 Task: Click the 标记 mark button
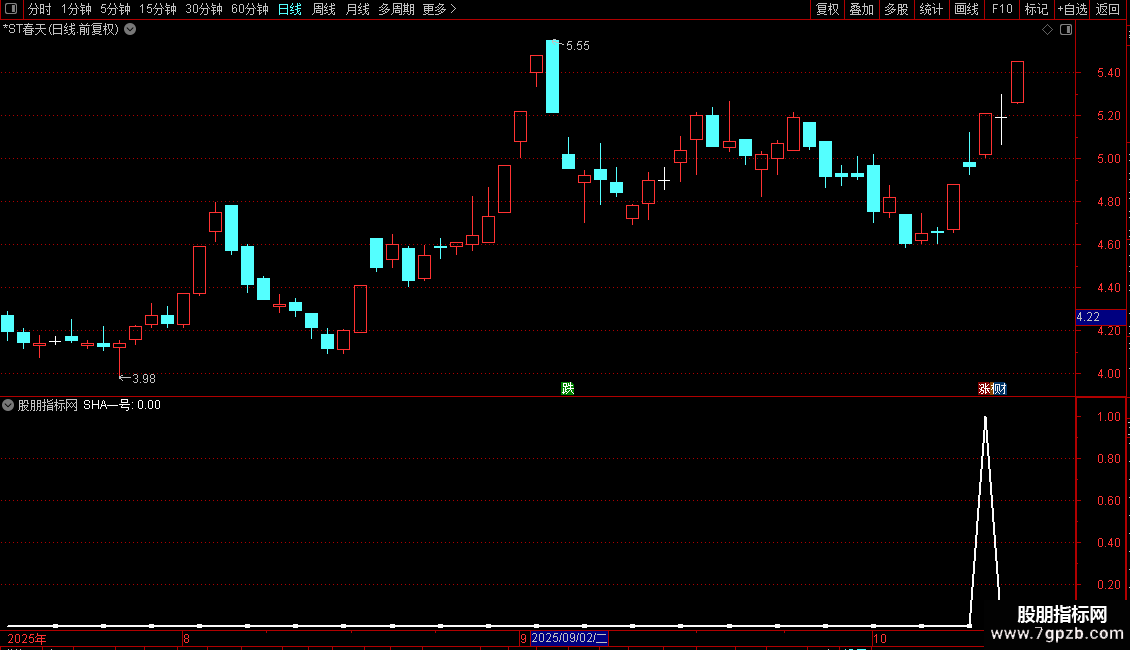[1036, 9]
